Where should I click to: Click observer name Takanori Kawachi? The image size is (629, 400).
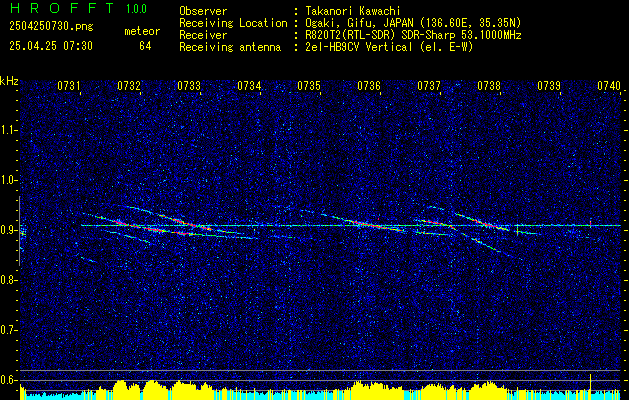coord(353,11)
